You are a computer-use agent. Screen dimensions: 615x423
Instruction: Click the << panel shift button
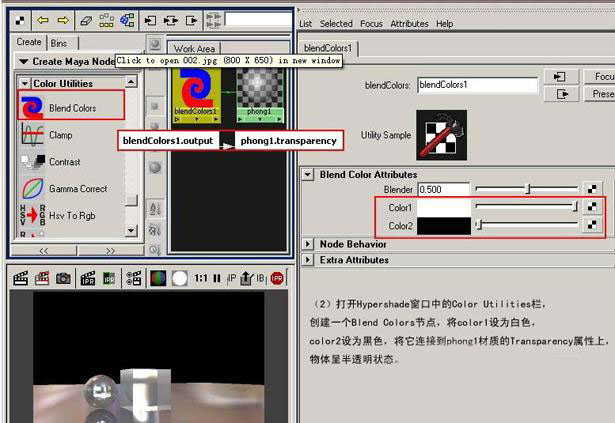click(x=44, y=251)
